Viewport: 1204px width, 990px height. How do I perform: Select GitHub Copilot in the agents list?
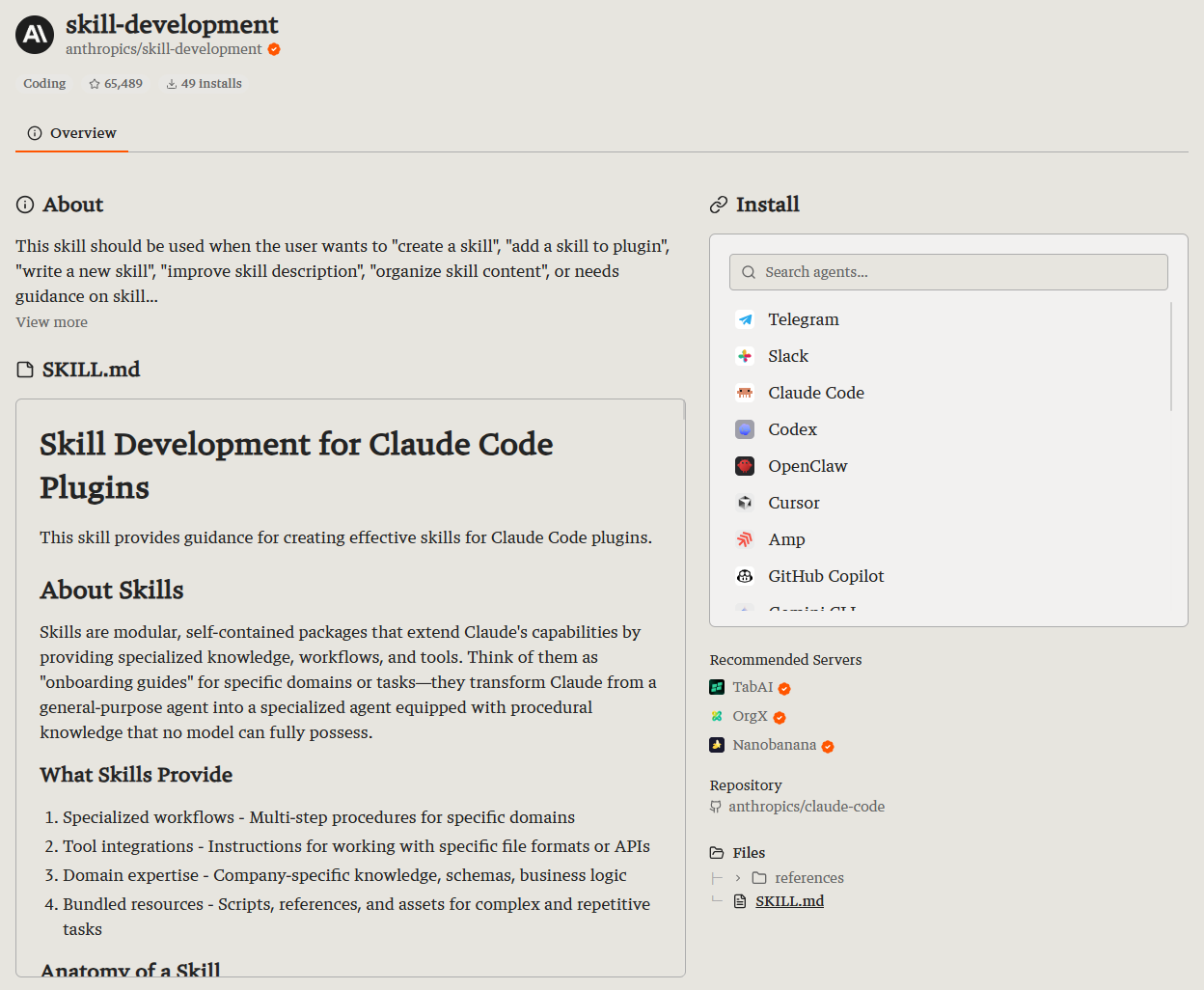[949, 576]
